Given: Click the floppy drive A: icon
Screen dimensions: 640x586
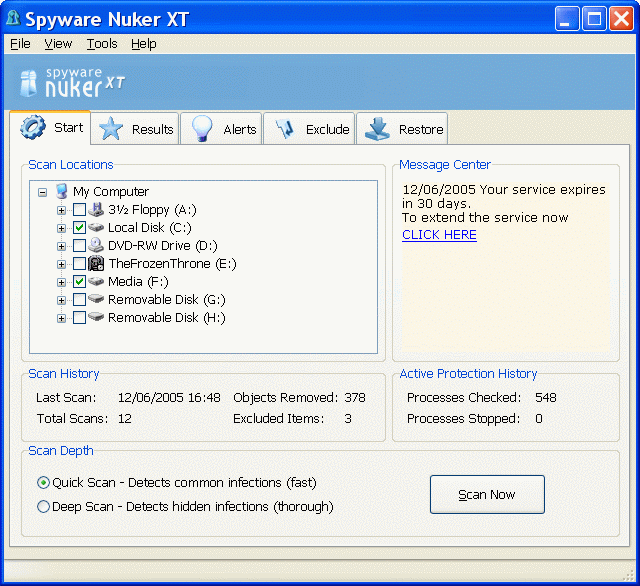Looking at the screenshot, I should pos(96,209).
